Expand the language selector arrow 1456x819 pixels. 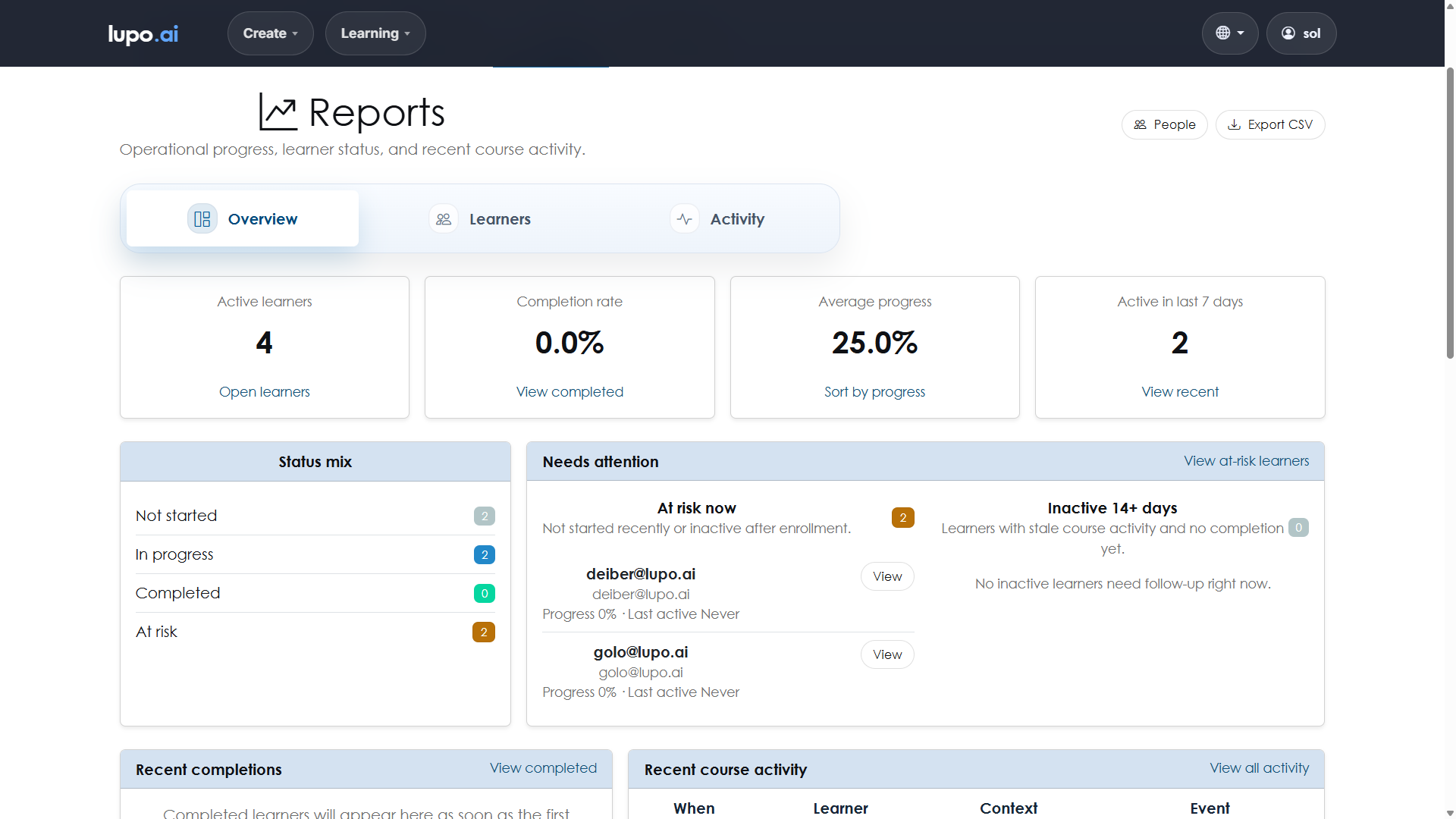(x=1241, y=33)
